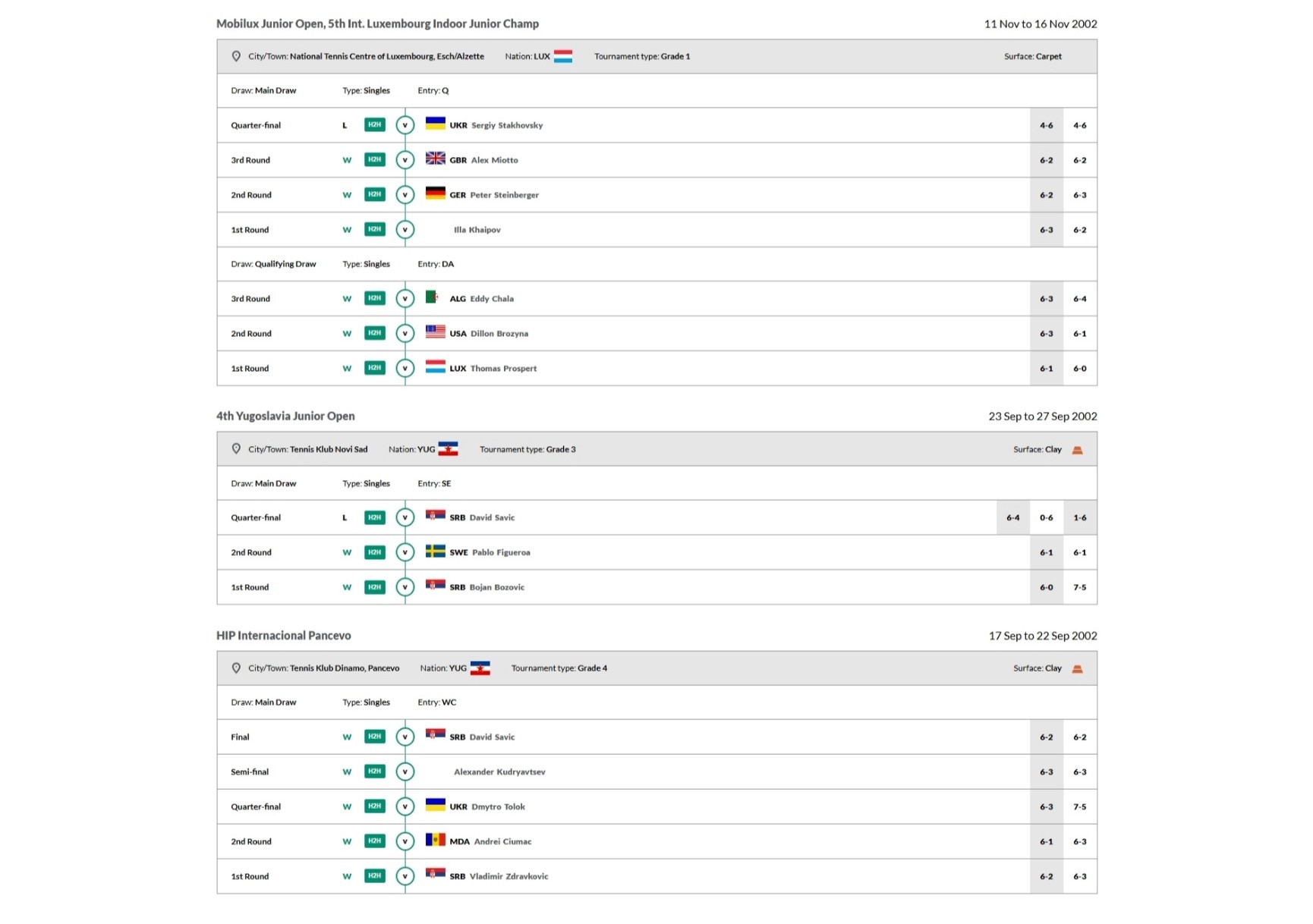
Task: Click the circled v icon next to Dillon Brozyna
Action: [x=405, y=334]
